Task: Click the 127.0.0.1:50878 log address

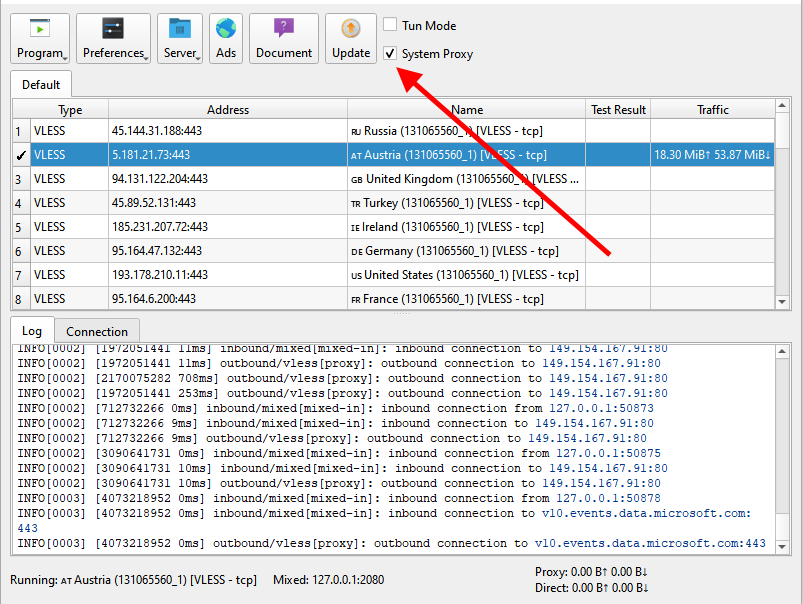Action: coord(608,498)
